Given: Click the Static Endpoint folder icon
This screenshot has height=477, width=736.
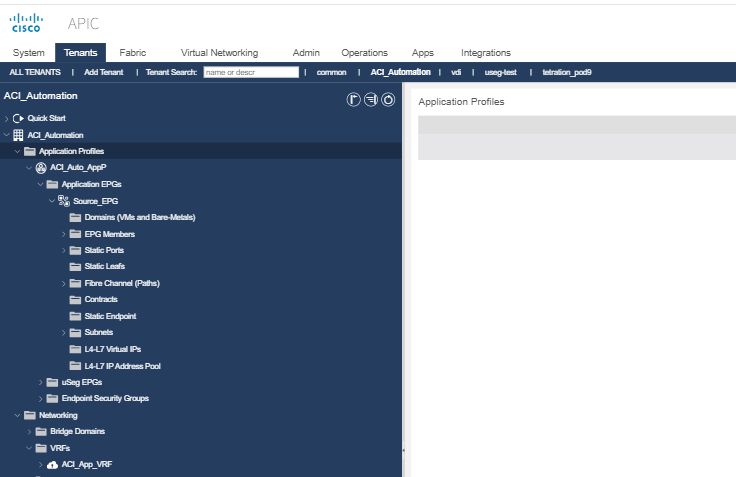Looking at the screenshot, I should coord(75,316).
